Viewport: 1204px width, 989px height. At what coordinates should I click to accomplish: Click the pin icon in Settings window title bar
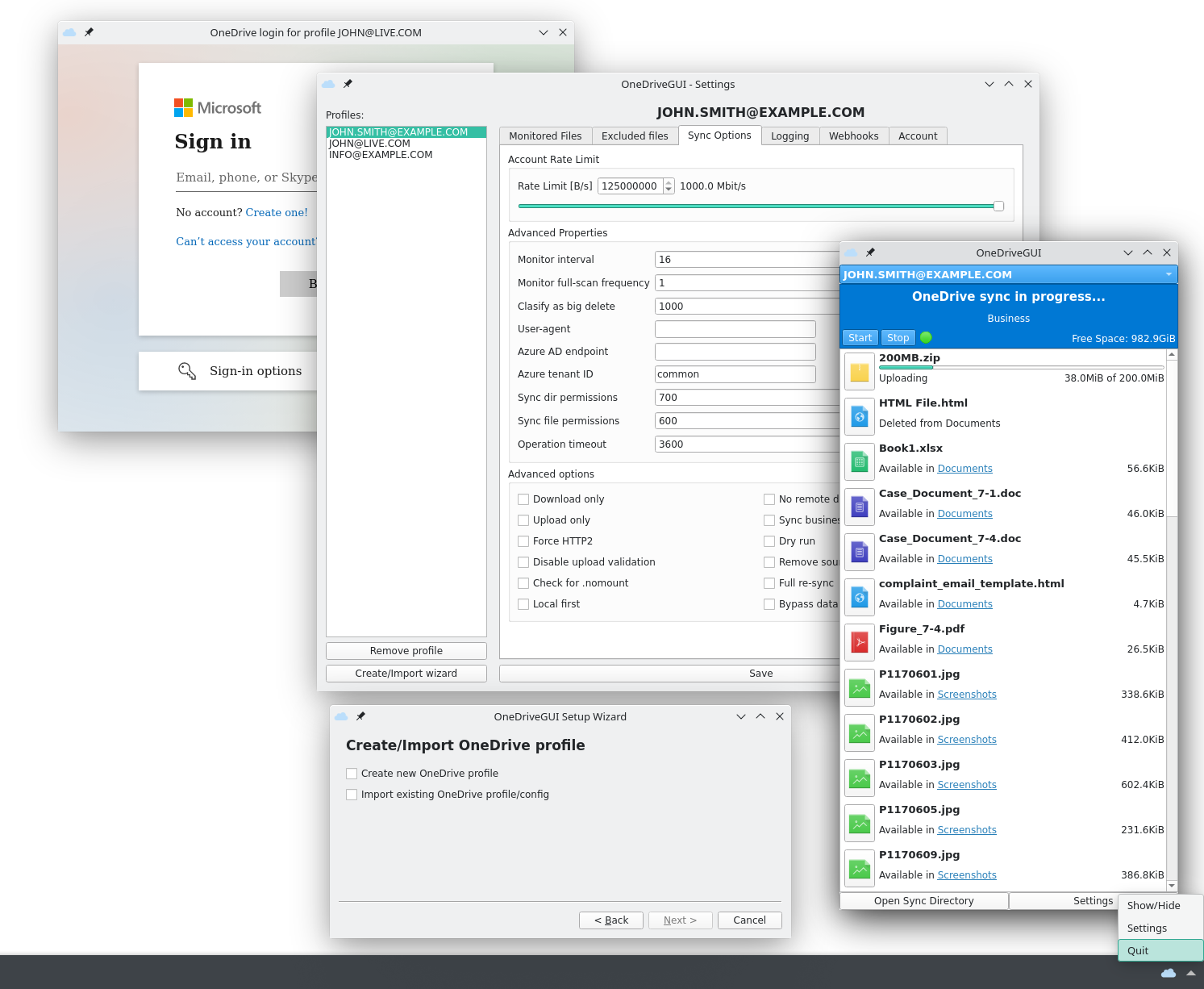coord(348,84)
